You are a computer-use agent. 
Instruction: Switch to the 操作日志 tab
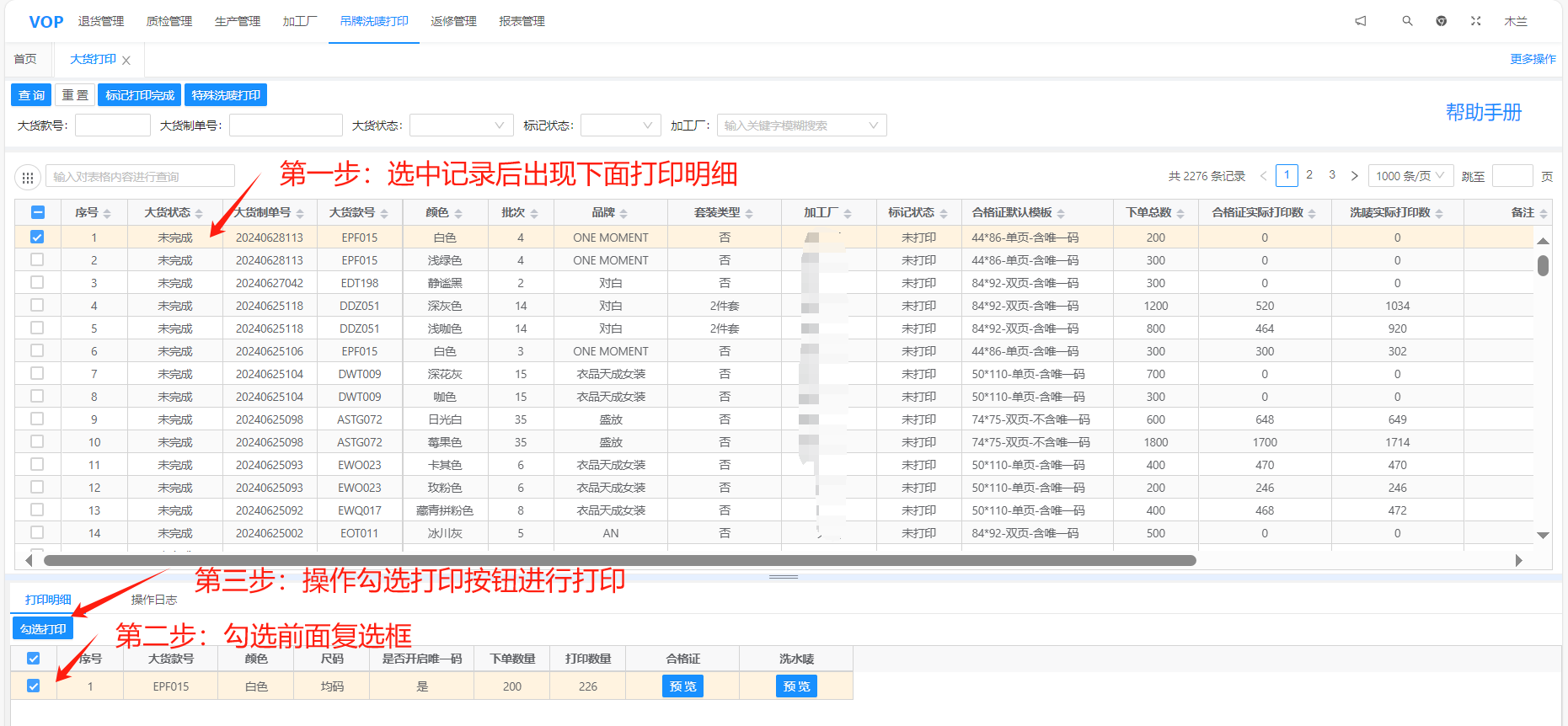(x=154, y=600)
